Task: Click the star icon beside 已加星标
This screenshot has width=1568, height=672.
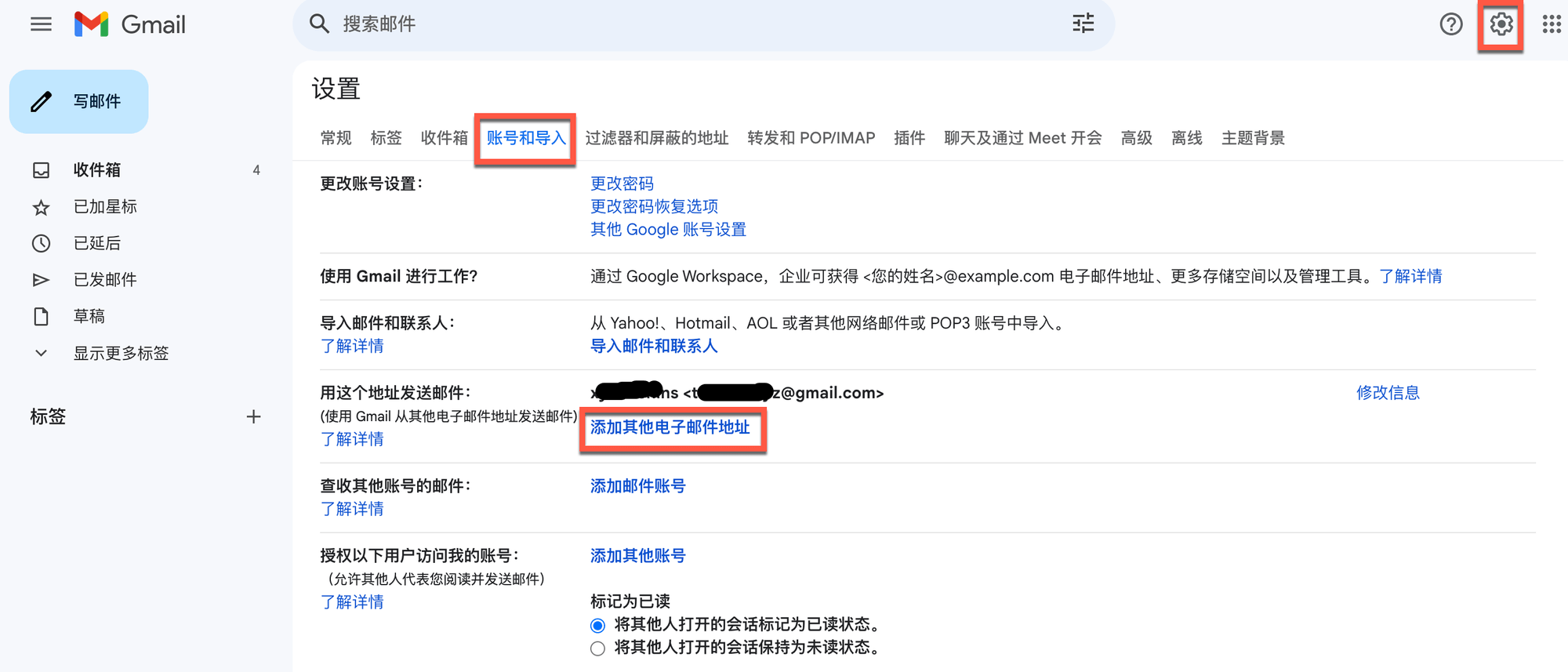Action: (41, 207)
